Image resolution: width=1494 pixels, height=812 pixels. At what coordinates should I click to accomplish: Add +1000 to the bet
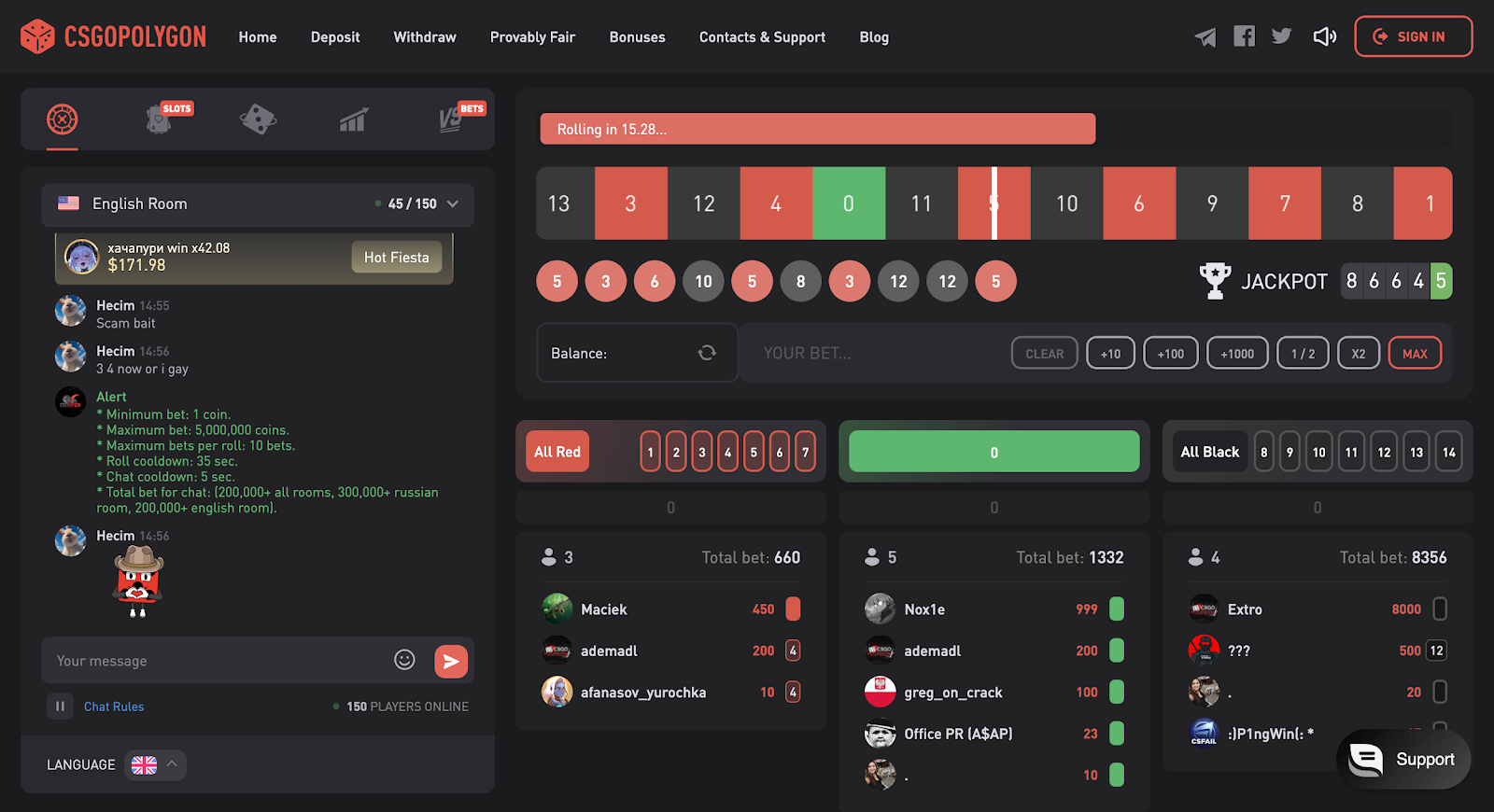(x=1237, y=354)
